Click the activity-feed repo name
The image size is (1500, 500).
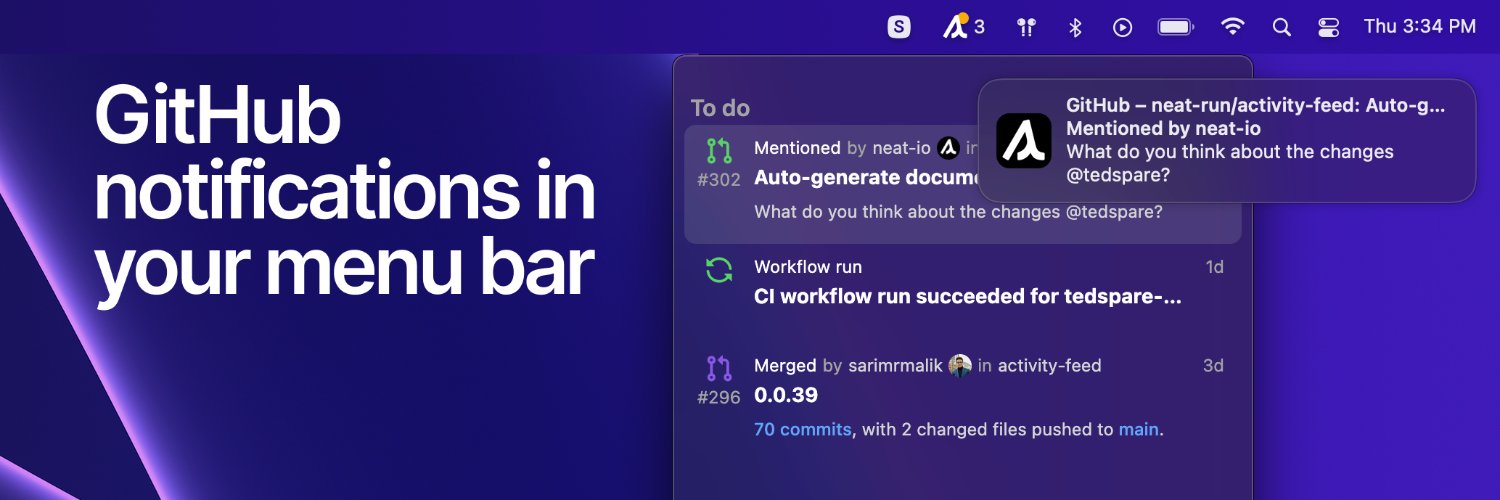tap(1049, 366)
